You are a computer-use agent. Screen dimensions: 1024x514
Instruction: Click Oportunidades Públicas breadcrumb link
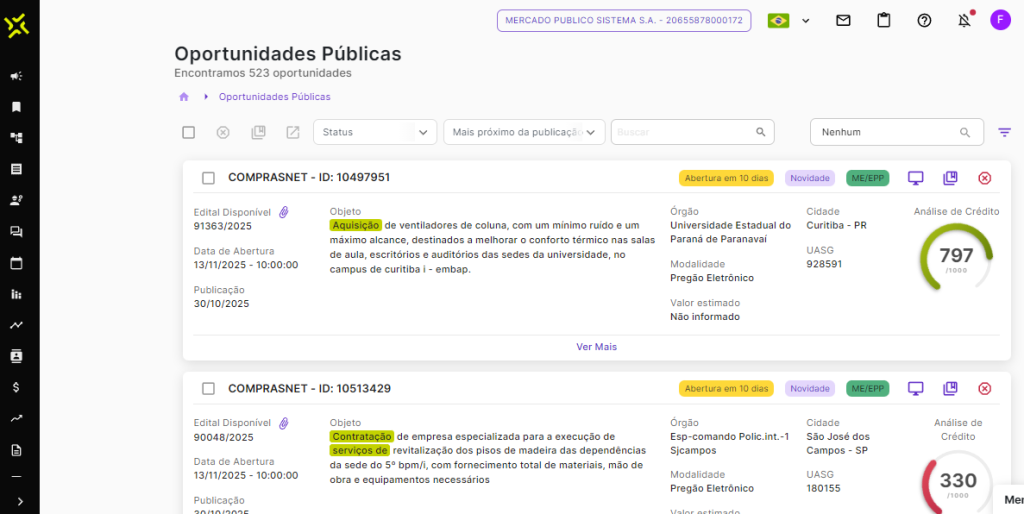pos(274,97)
